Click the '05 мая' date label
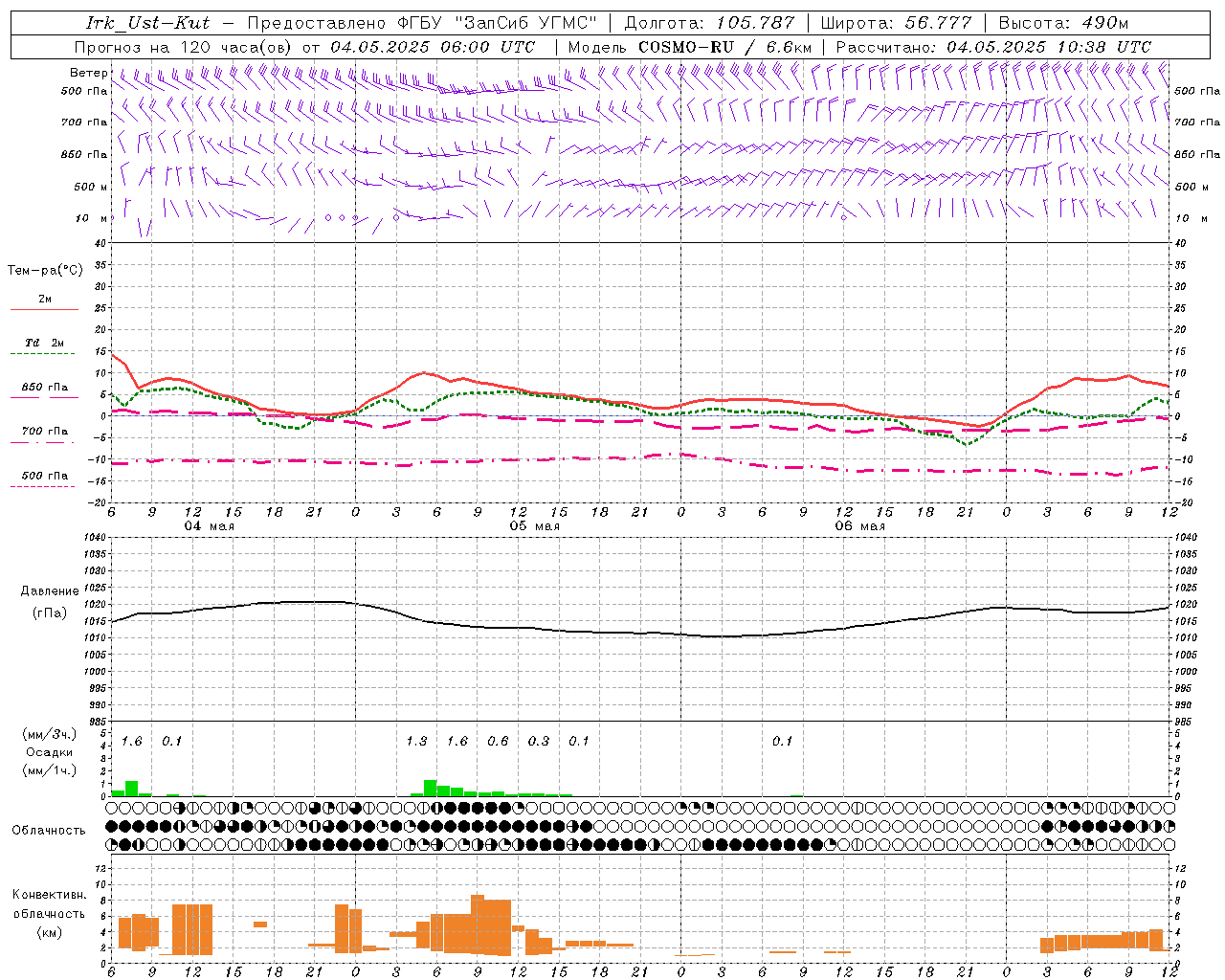The width and height of the screenshot is (1225, 980). coord(534,526)
